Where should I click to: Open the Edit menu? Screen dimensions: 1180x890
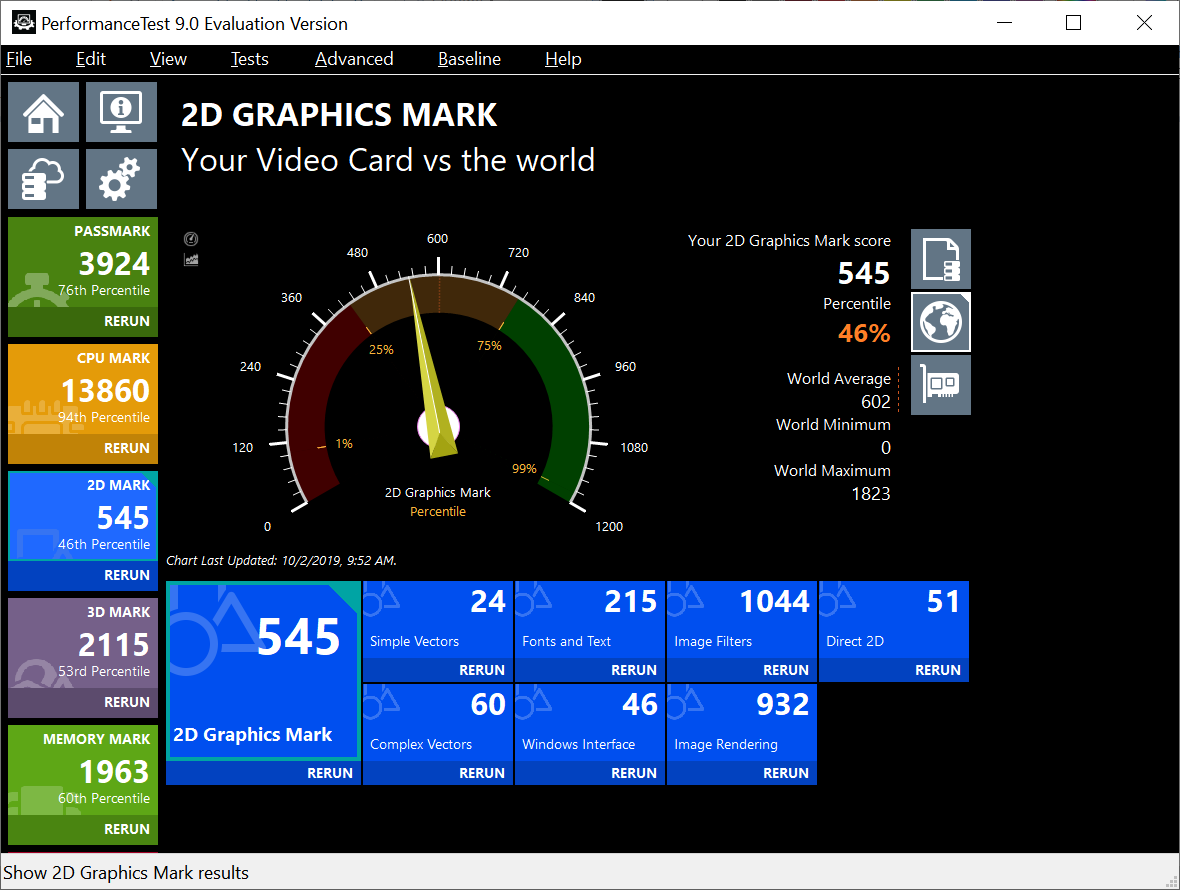[x=90, y=59]
